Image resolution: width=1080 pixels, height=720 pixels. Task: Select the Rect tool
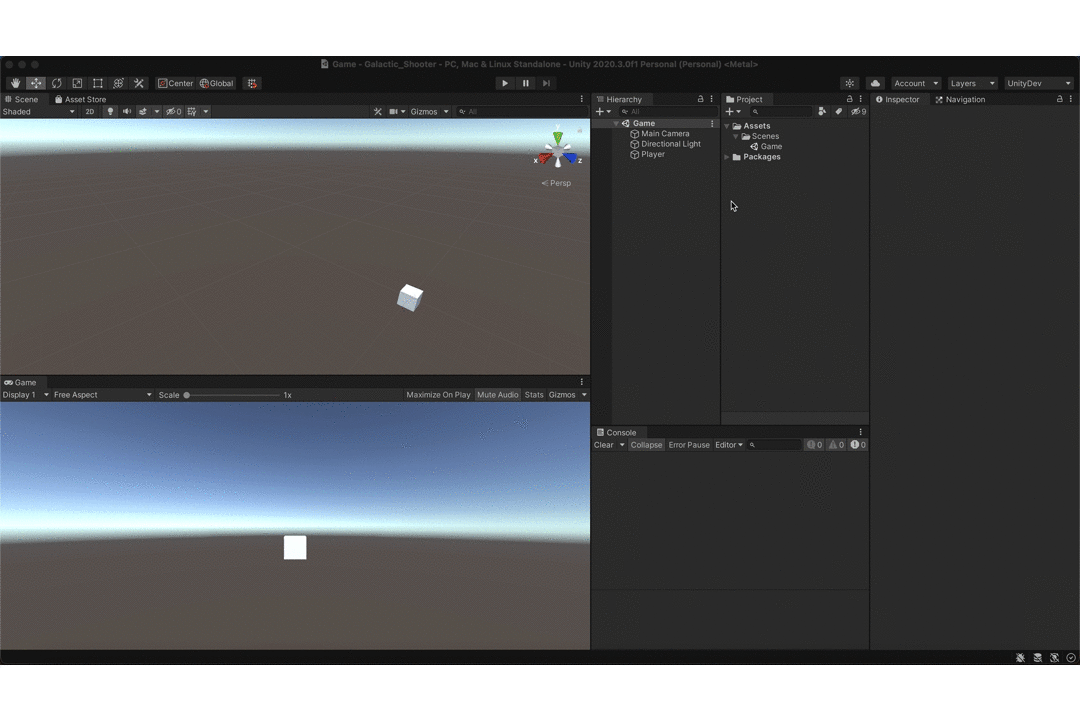coord(98,83)
